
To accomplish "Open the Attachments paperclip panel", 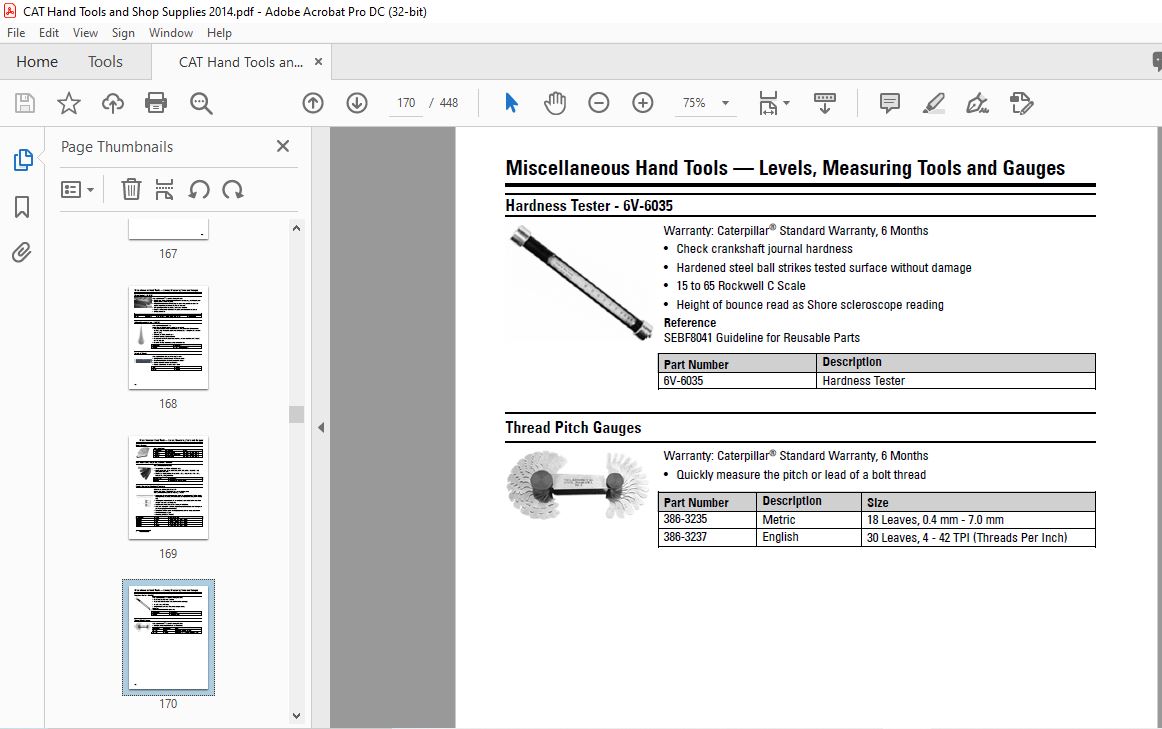I will (x=22, y=253).
